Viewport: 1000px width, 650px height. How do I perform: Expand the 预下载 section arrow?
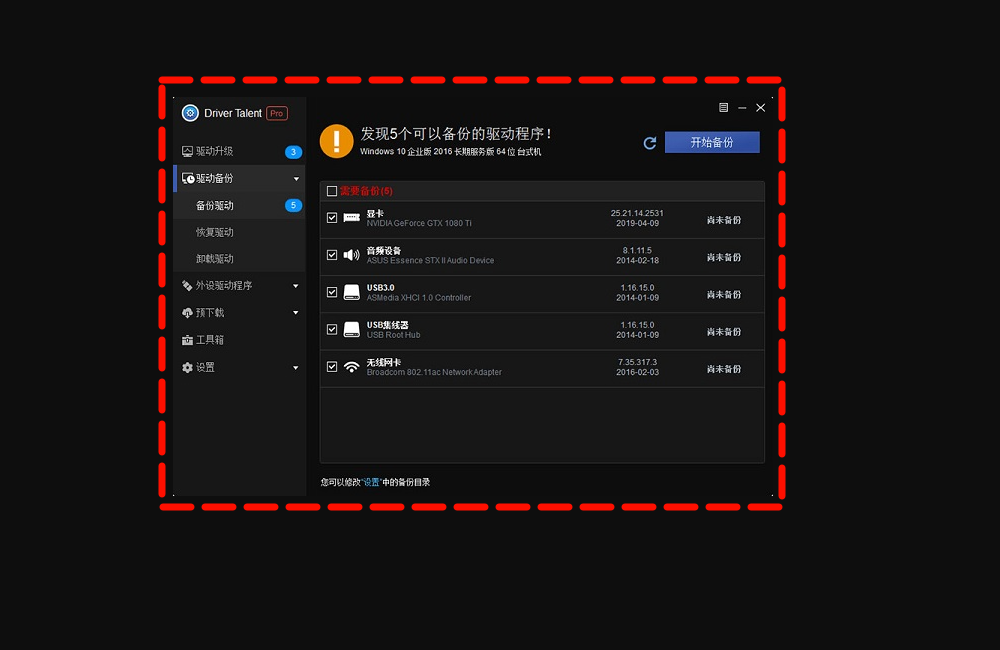coord(296,313)
